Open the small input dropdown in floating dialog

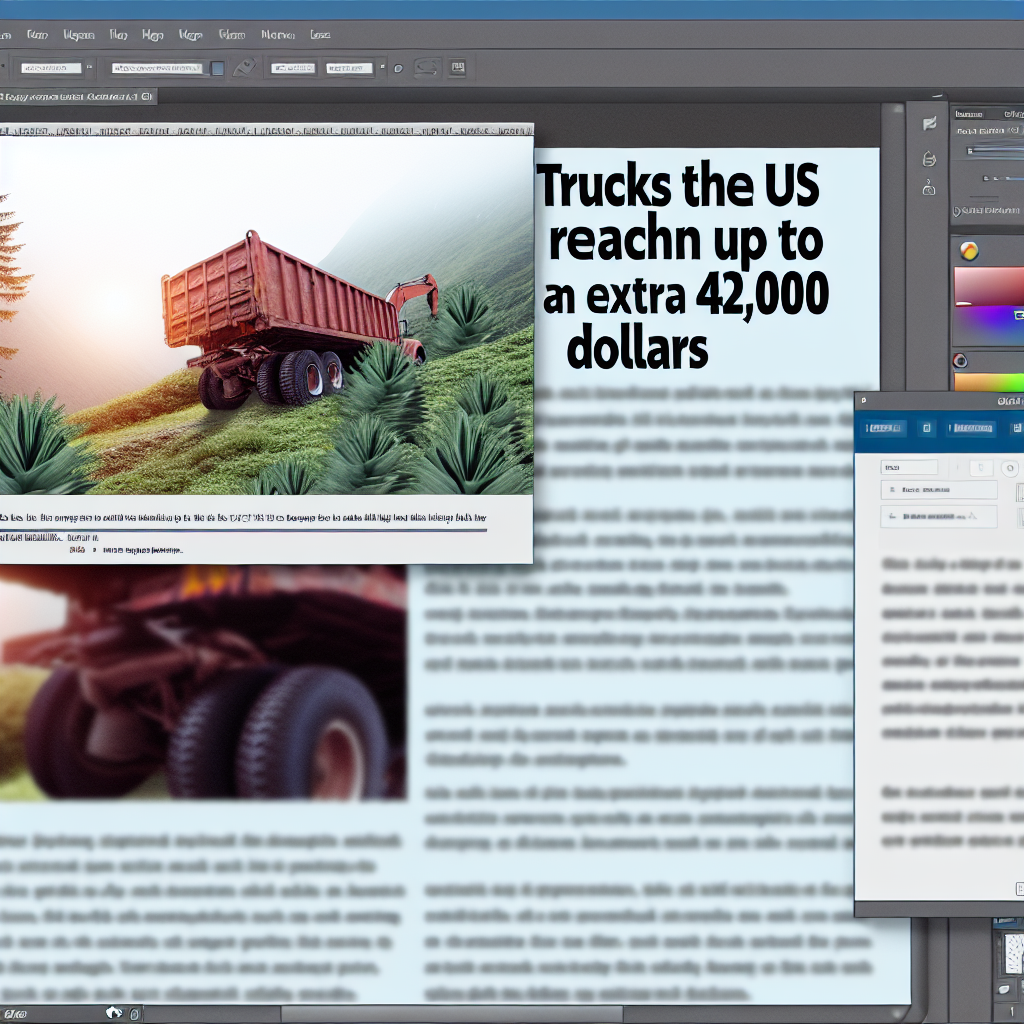[x=908, y=467]
